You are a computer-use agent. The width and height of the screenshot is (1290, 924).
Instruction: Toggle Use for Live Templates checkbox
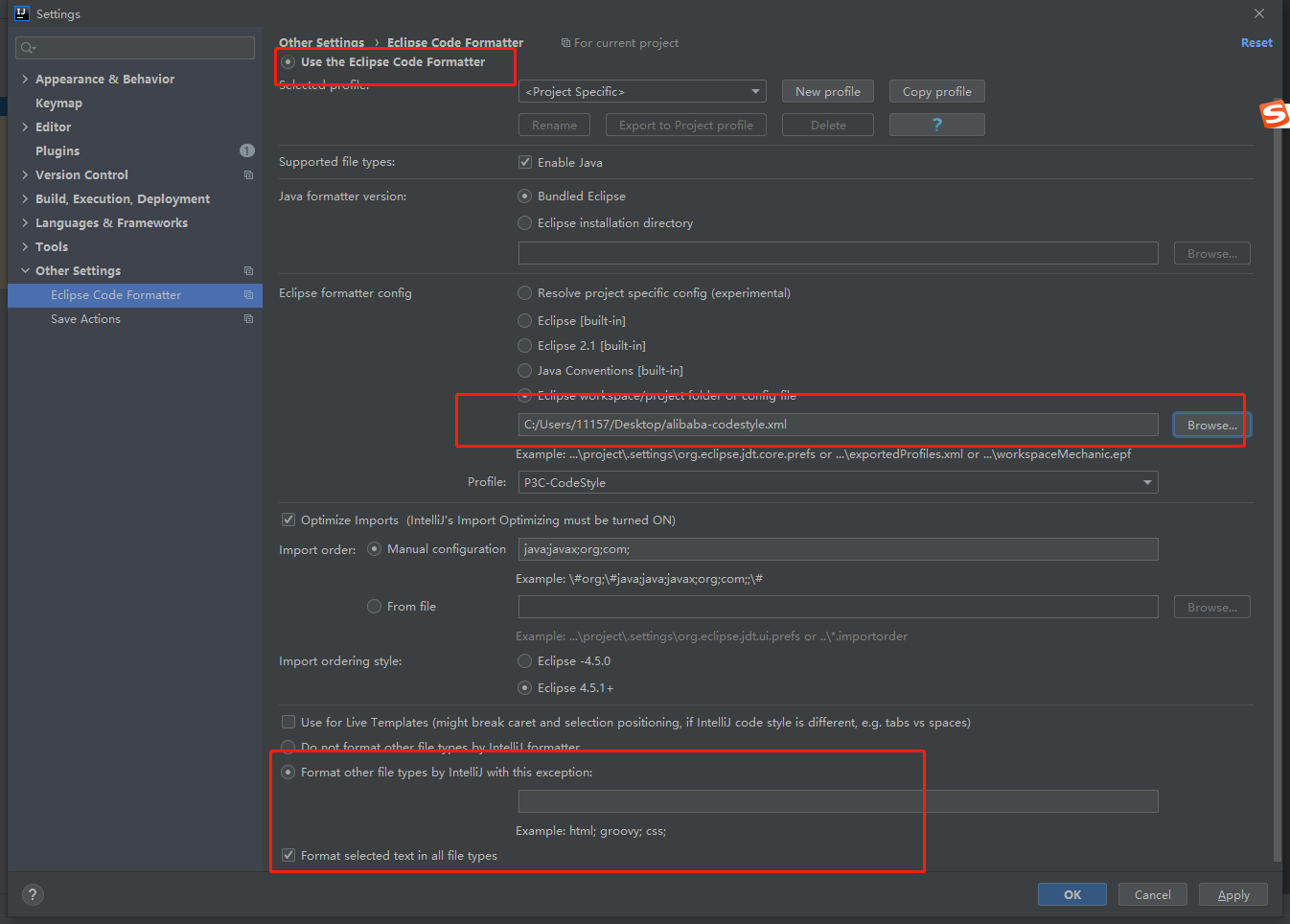(288, 722)
